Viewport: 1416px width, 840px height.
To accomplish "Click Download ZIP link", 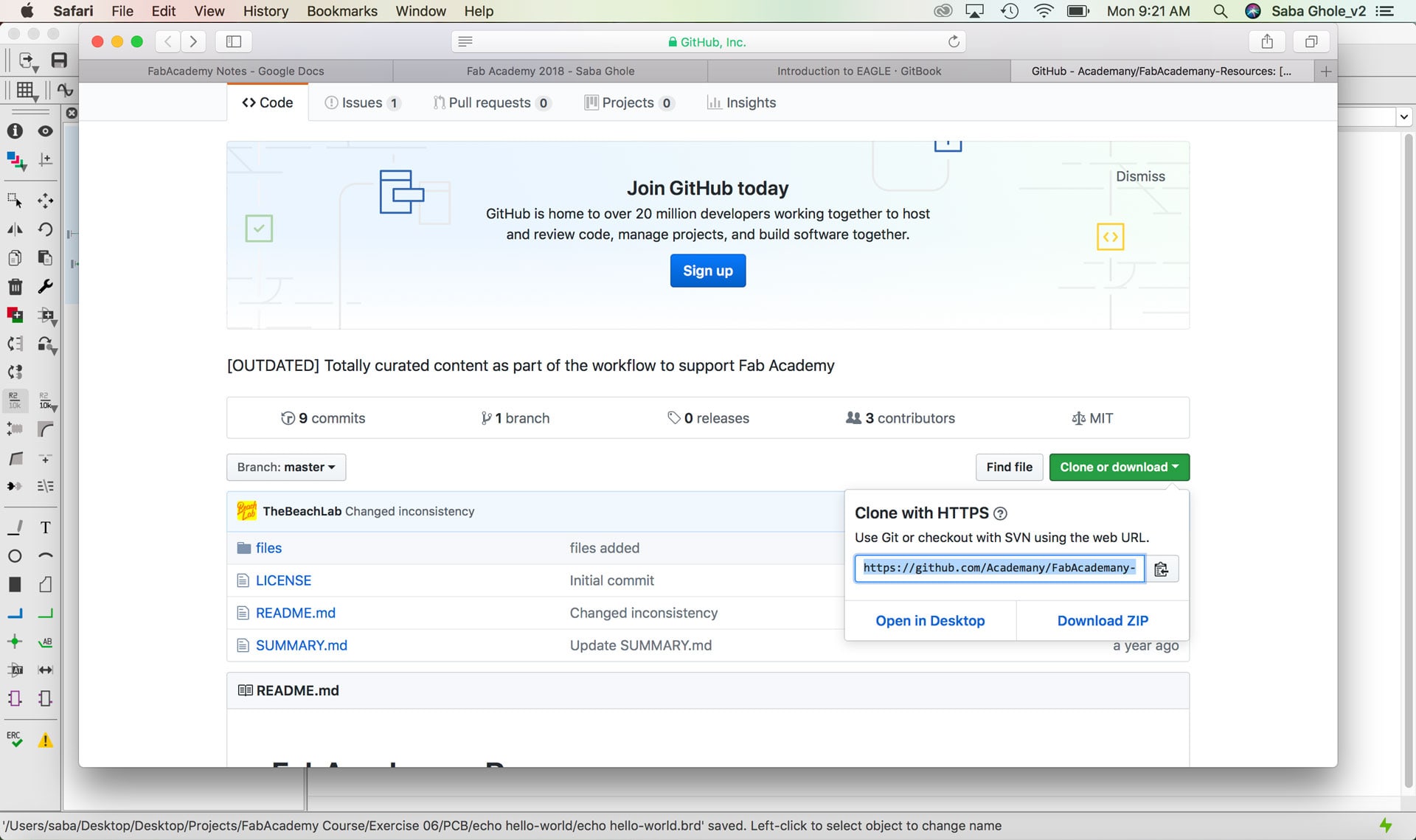I will [1103, 621].
